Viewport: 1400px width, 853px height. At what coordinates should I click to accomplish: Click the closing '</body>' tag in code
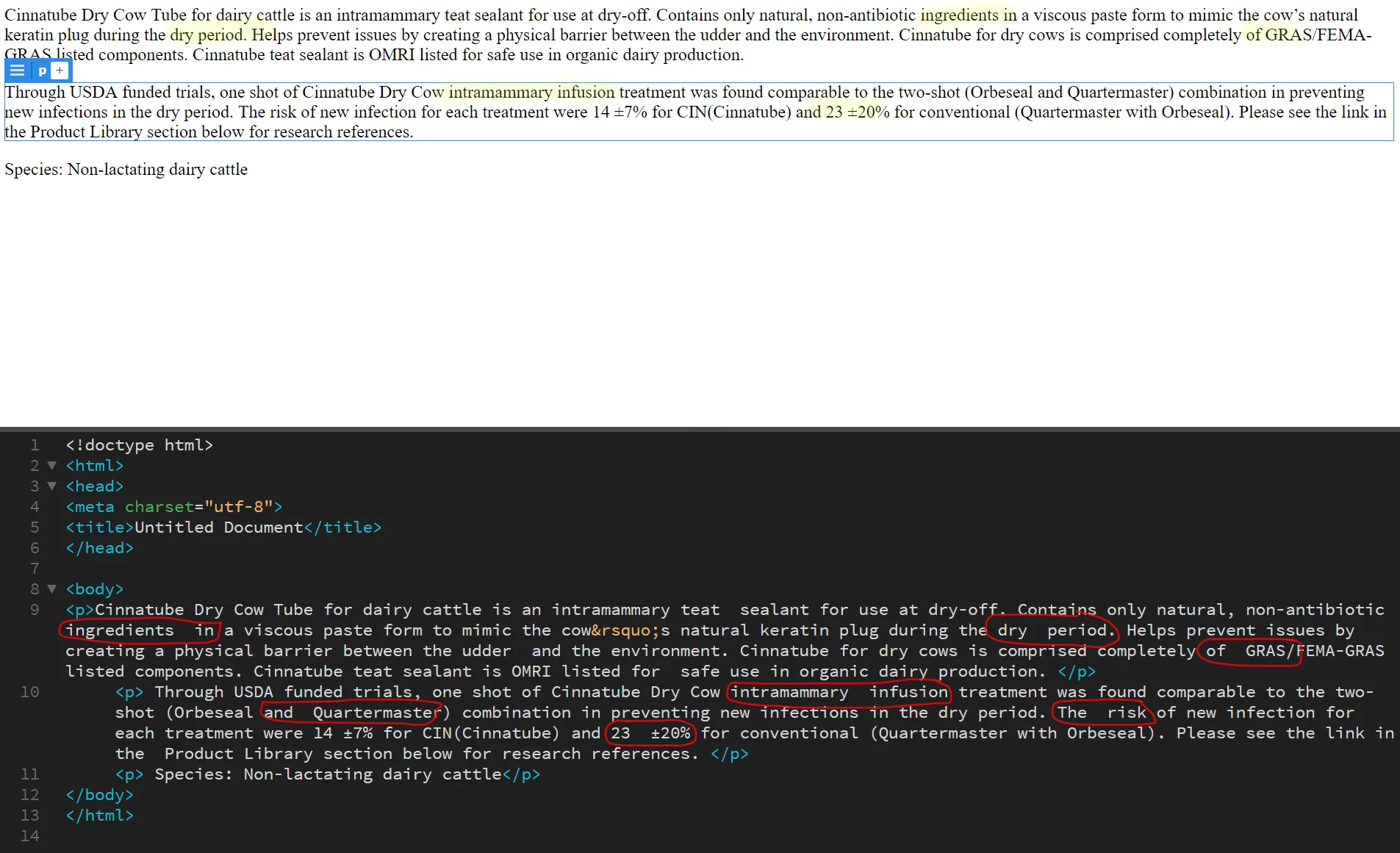[100, 794]
